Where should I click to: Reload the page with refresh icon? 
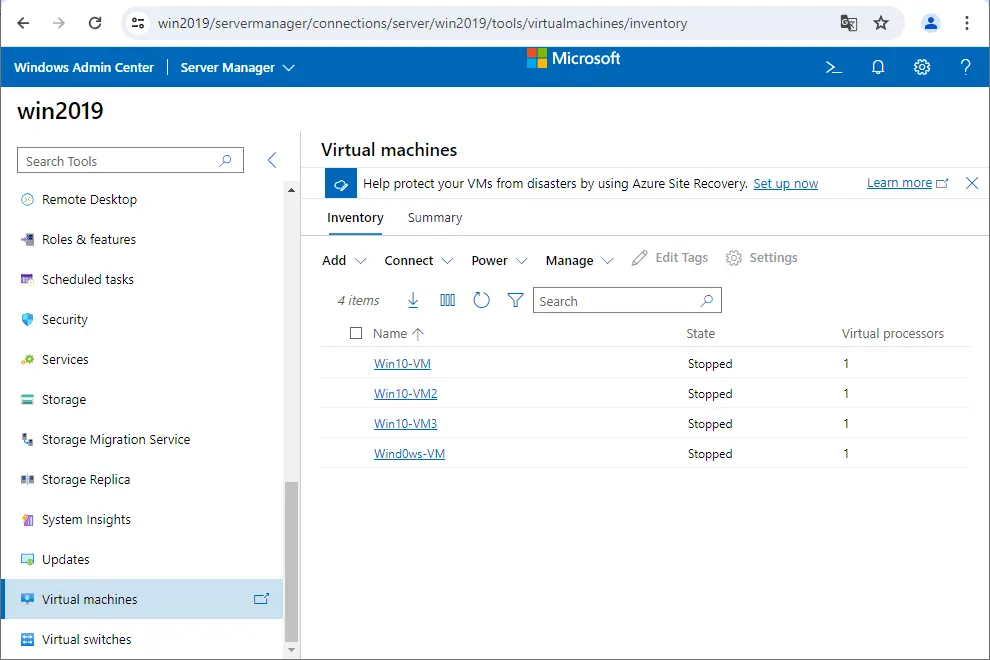[x=95, y=23]
